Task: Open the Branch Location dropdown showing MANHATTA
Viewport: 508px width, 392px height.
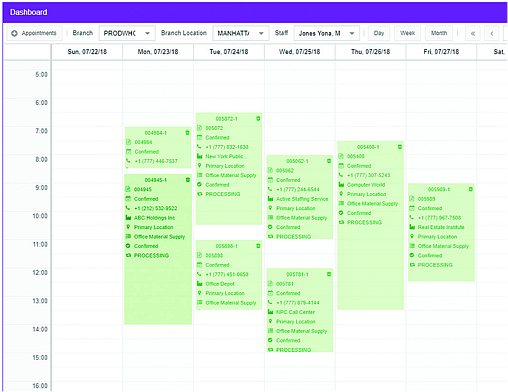Action: pyautogui.click(x=241, y=33)
